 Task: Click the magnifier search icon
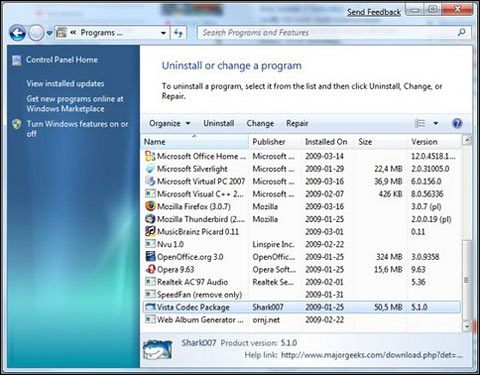(x=462, y=33)
